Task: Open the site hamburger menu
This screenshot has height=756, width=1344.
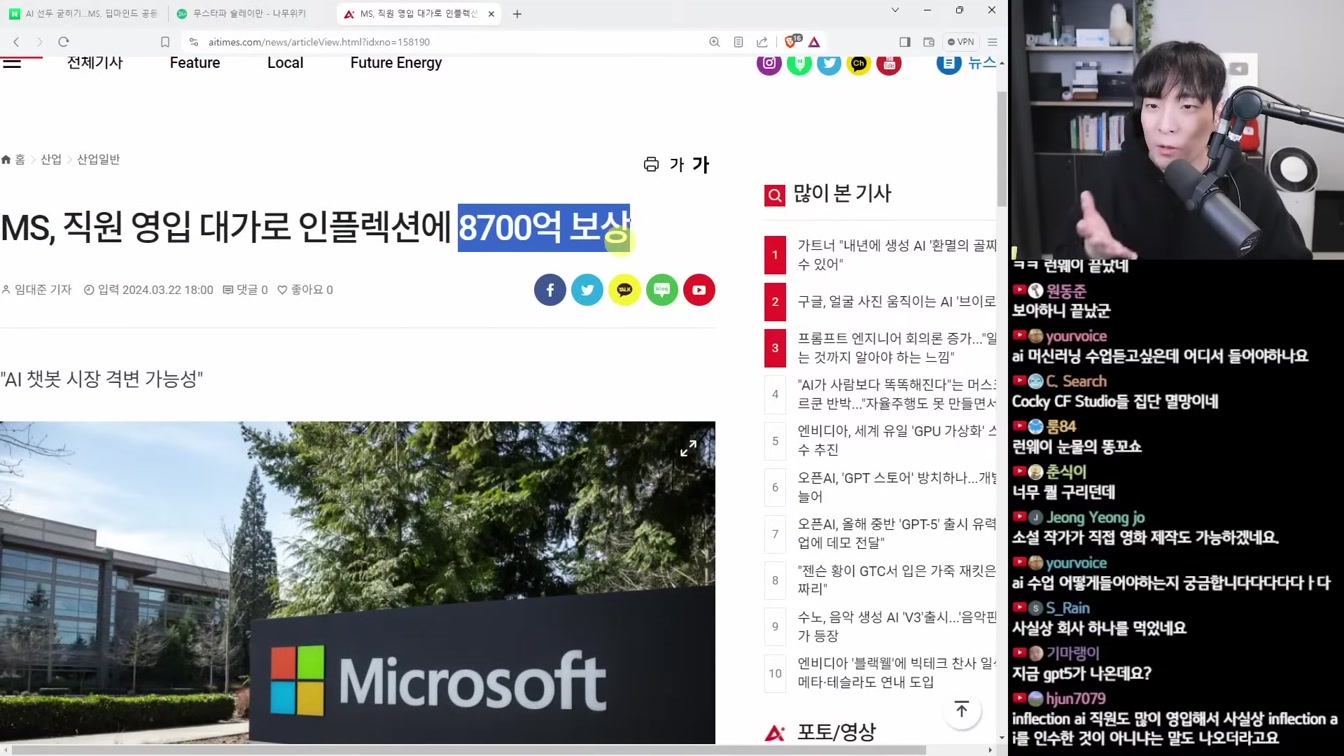Action: (x=12, y=63)
